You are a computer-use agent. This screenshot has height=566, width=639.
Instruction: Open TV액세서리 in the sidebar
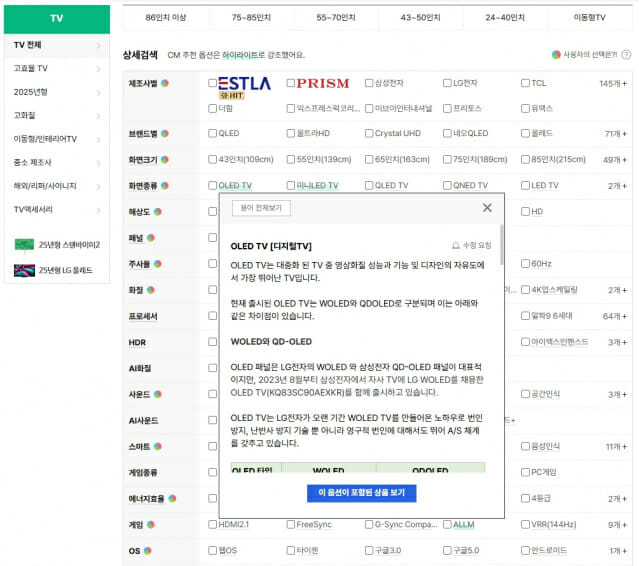57,209
